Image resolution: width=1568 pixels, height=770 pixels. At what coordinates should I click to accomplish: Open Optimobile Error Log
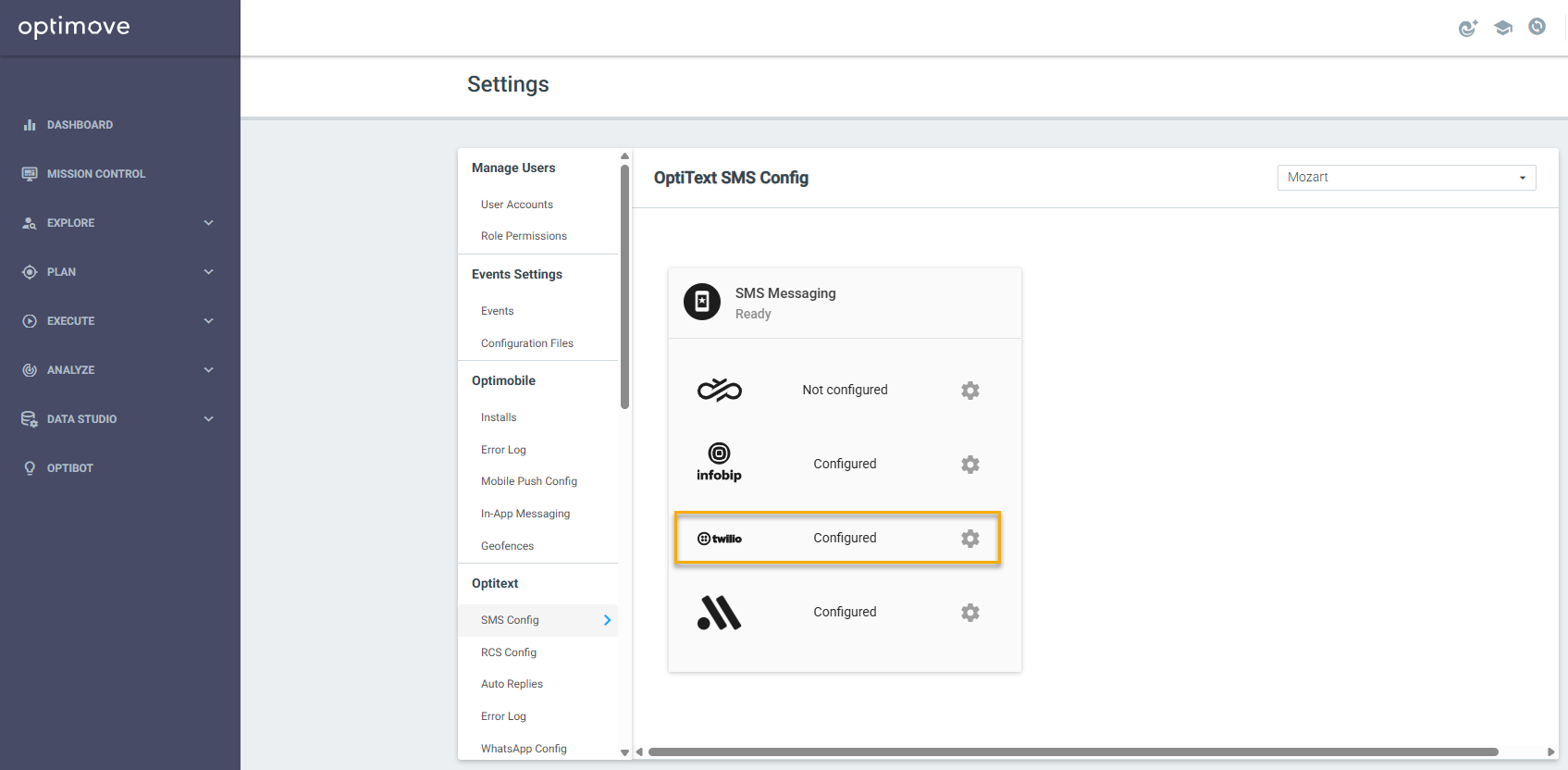(503, 450)
